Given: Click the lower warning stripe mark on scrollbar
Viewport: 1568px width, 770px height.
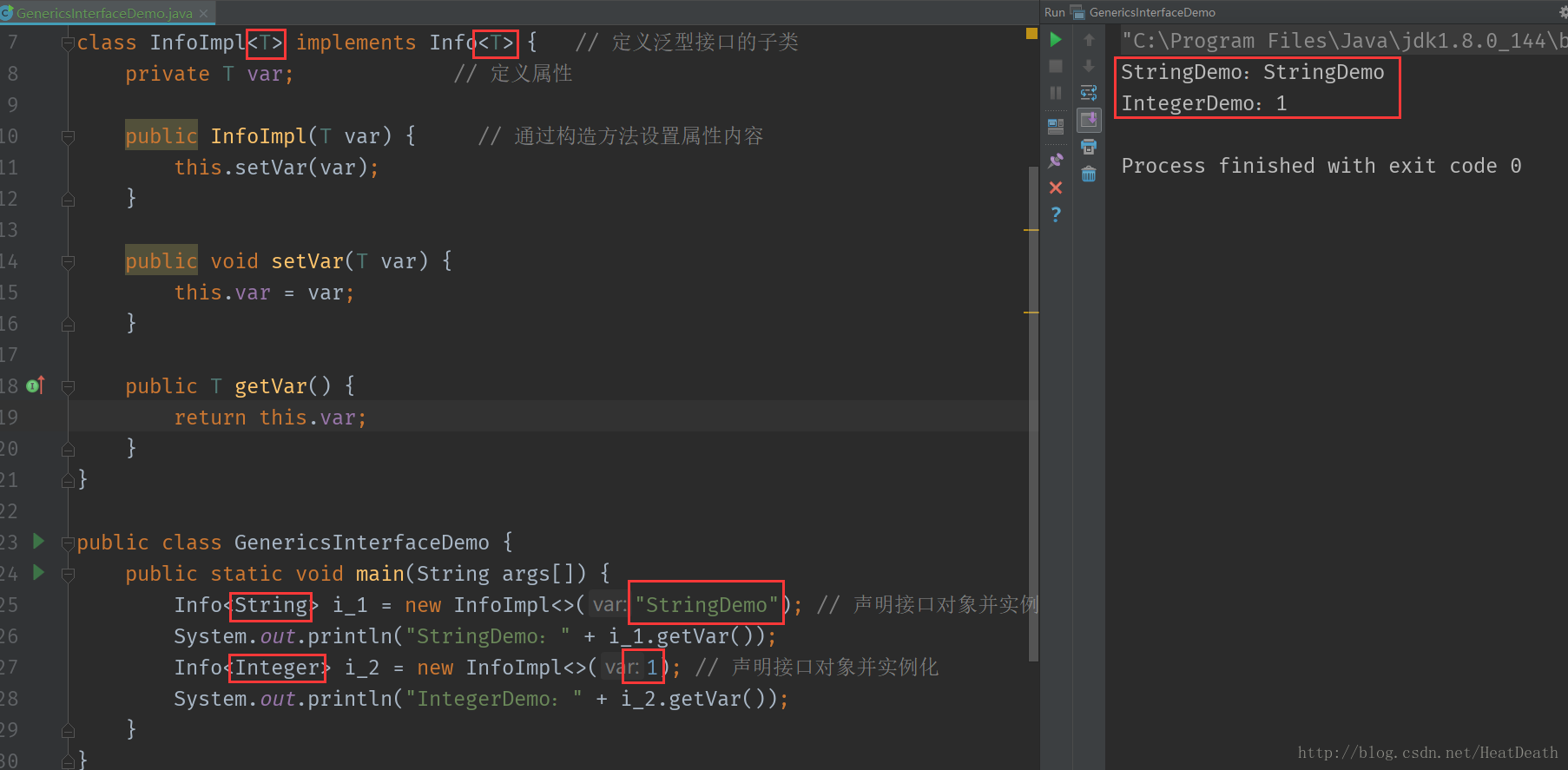Looking at the screenshot, I should pyautogui.click(x=1031, y=312).
